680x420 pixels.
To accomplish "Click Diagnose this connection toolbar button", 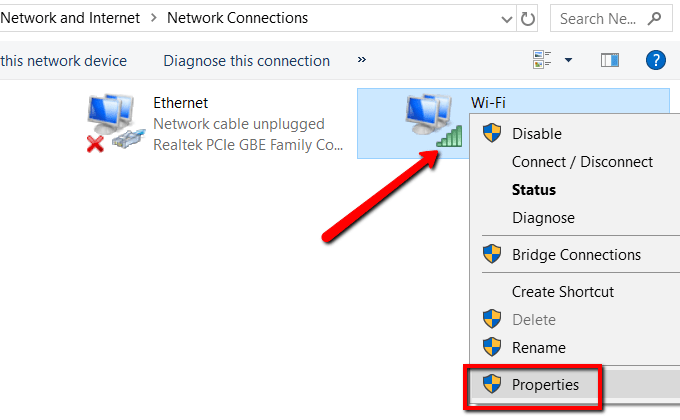I will point(246,61).
